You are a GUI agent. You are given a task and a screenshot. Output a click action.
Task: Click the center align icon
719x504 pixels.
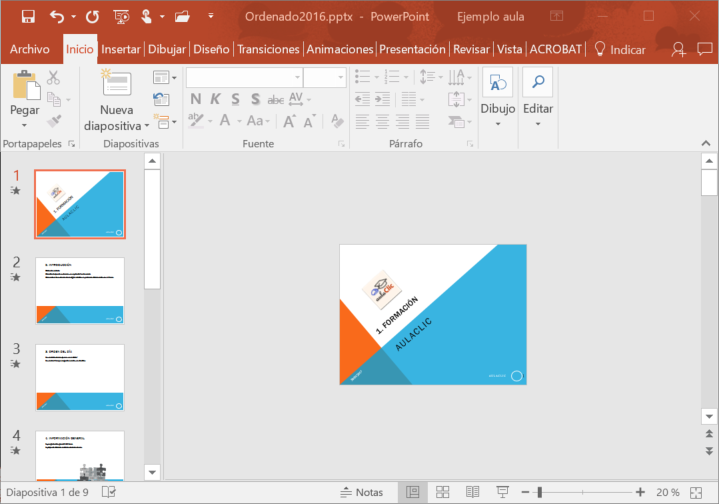[382, 121]
